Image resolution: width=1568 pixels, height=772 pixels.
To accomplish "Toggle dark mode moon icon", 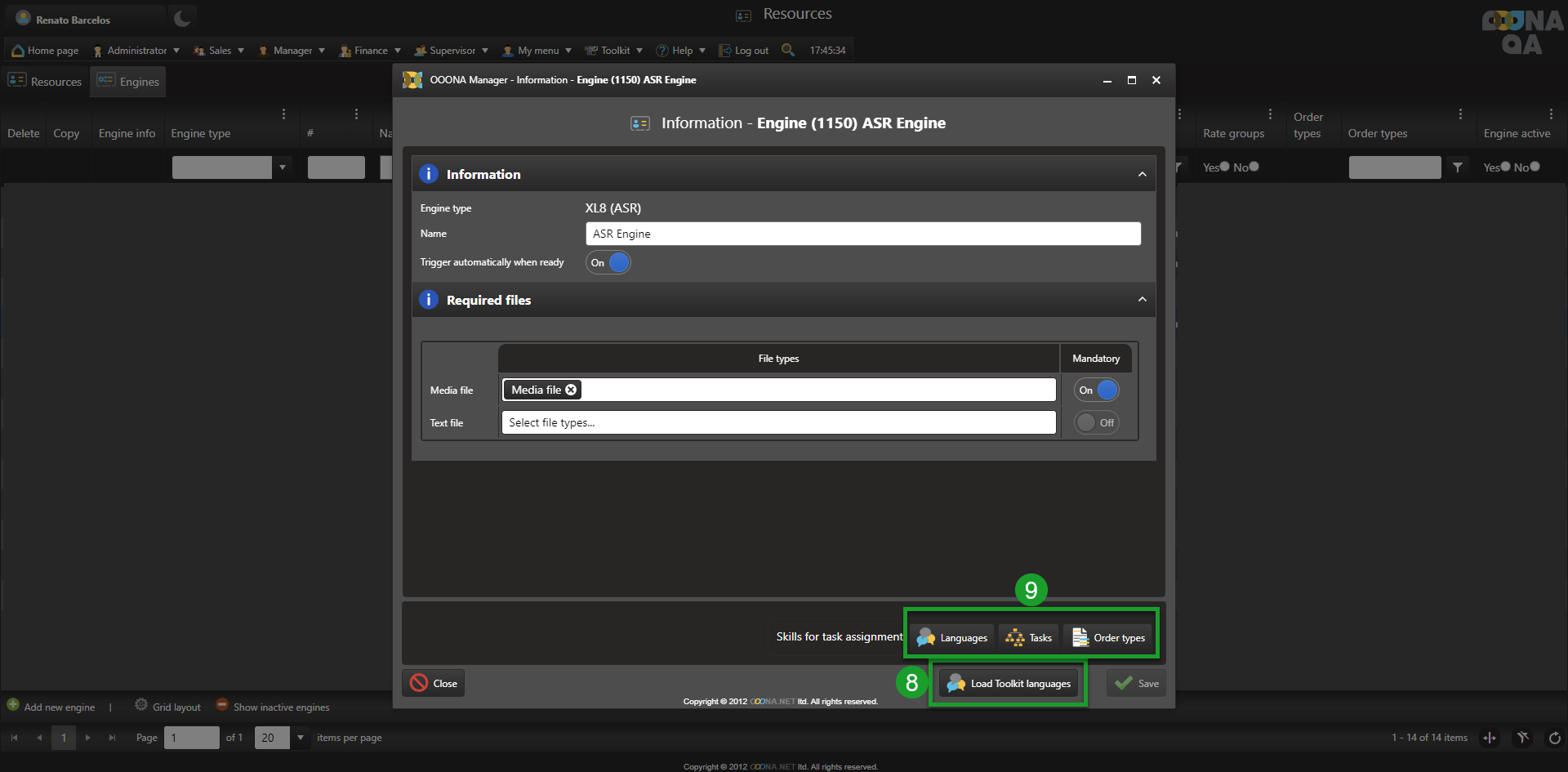I will coord(182,18).
